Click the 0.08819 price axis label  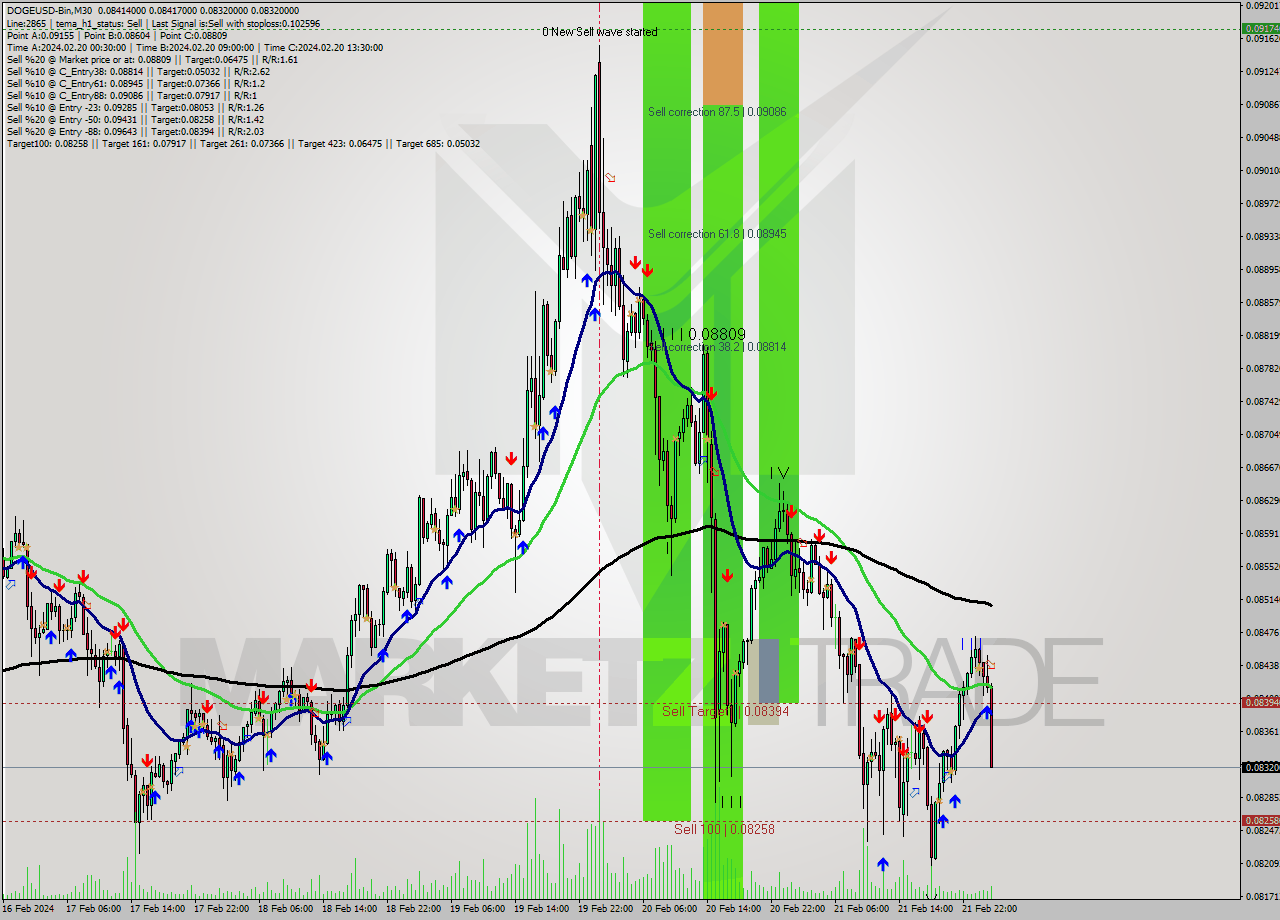[1263, 335]
